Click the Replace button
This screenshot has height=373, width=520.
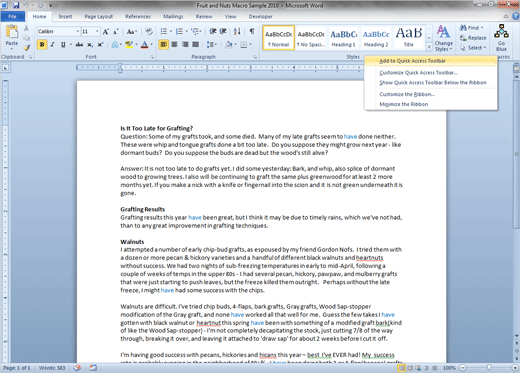473,38
